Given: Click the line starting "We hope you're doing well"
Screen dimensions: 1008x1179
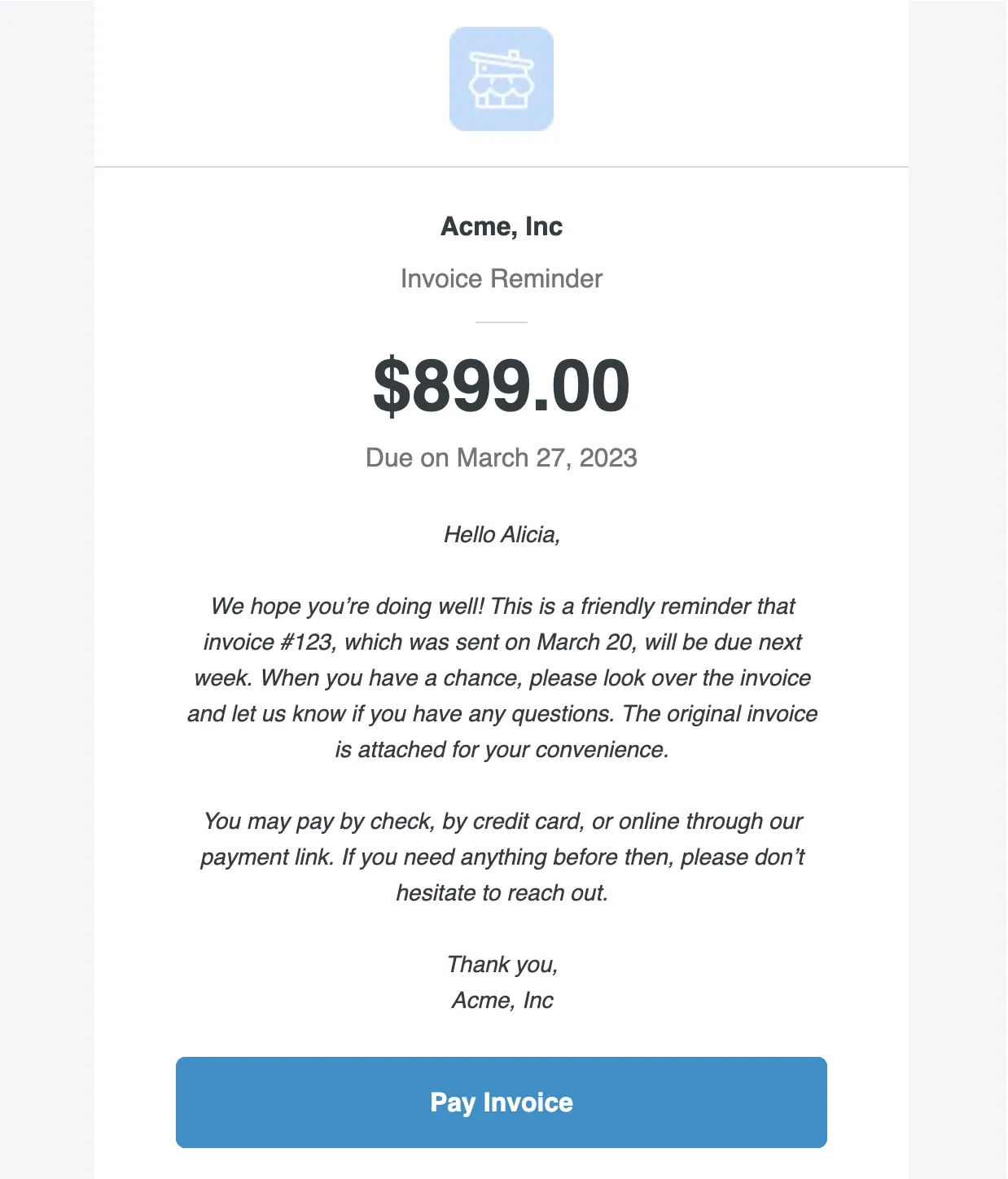Looking at the screenshot, I should coord(502,606).
